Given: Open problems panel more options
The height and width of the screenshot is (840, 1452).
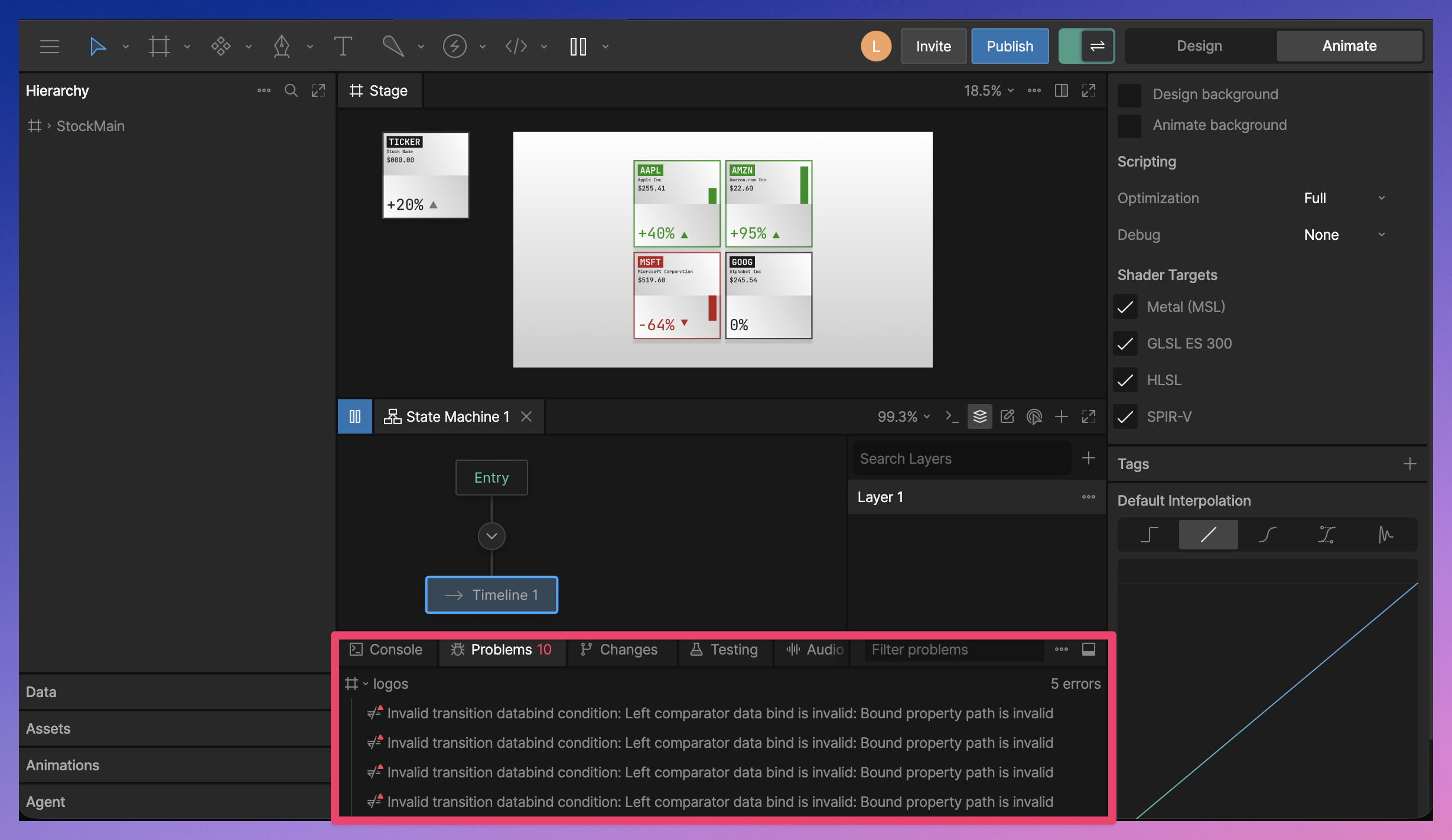Looking at the screenshot, I should coord(1061,649).
